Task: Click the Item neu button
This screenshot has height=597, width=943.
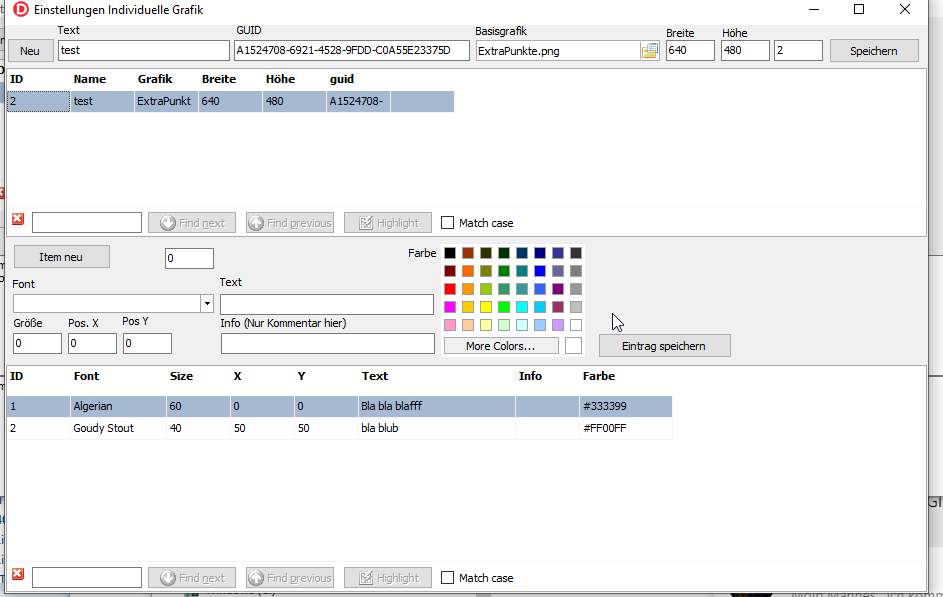Action: click(x=61, y=257)
